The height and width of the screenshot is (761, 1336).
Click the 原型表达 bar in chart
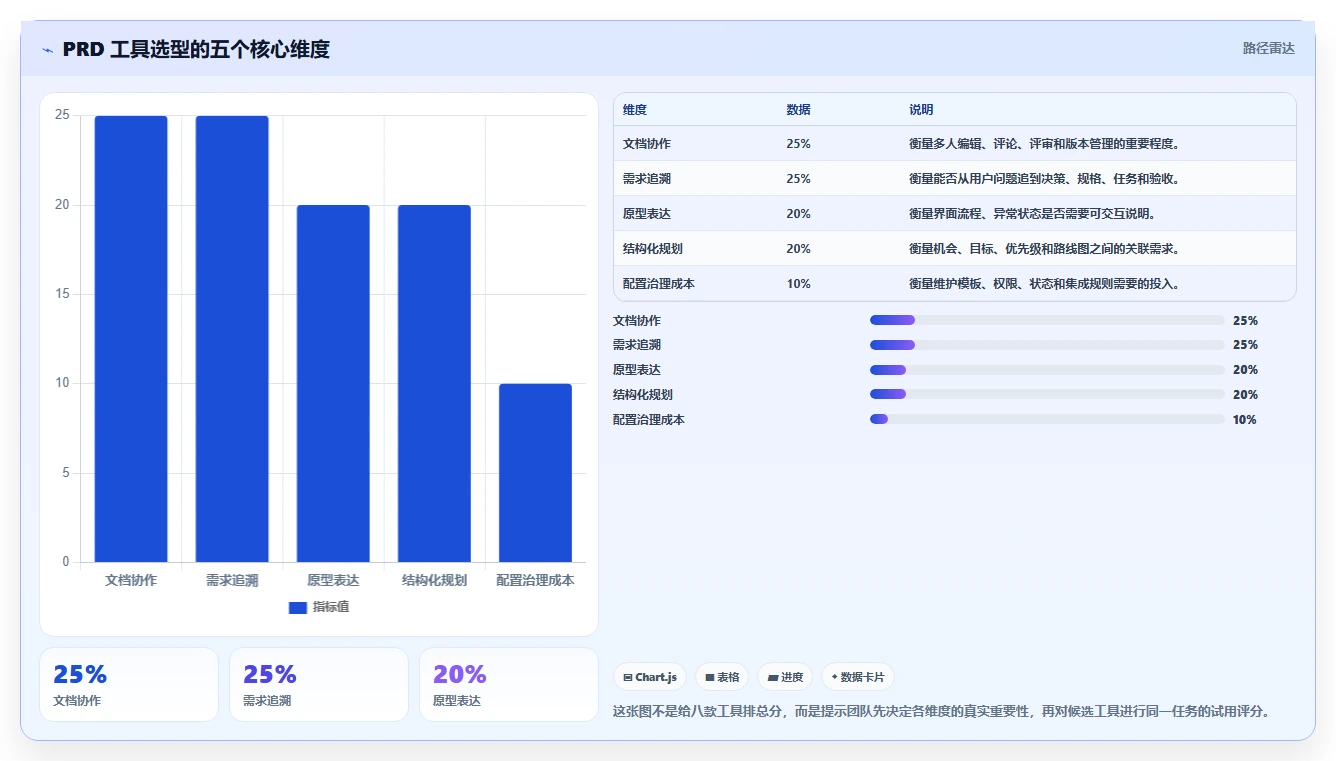(x=333, y=383)
